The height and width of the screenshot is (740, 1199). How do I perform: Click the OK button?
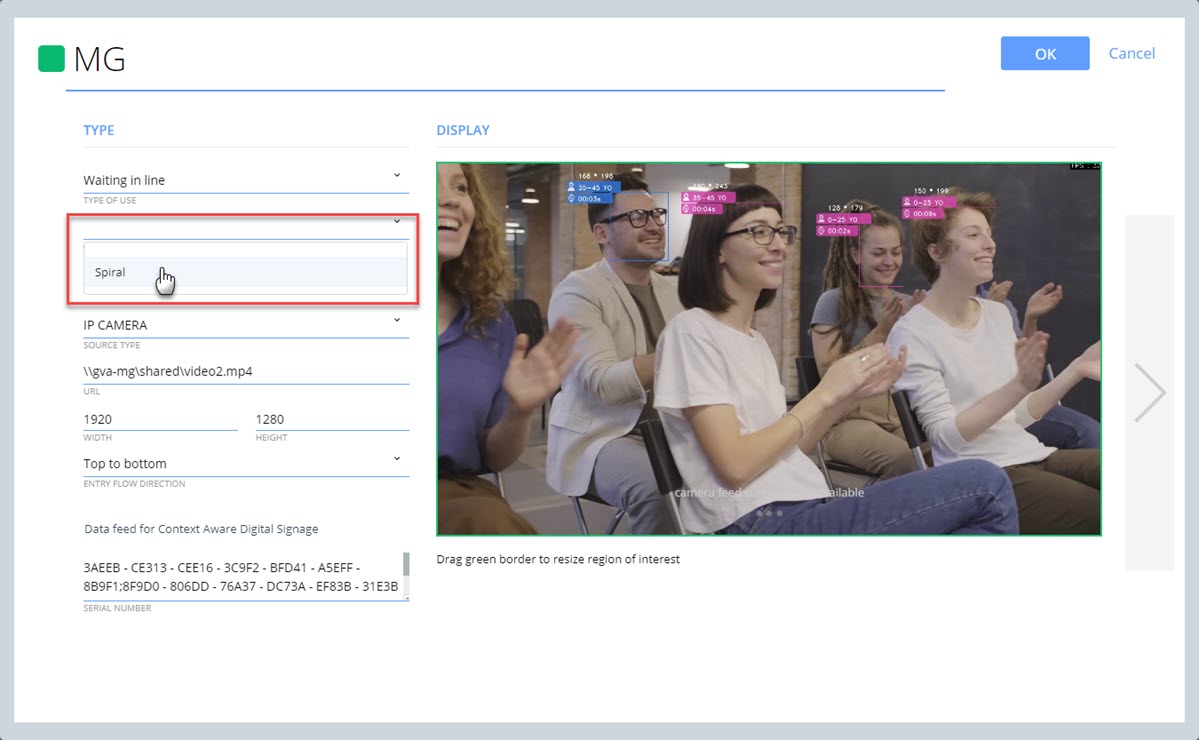(x=1045, y=54)
